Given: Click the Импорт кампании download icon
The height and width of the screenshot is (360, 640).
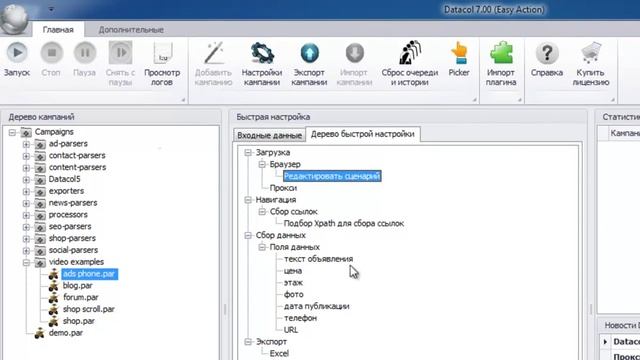Looking at the screenshot, I should tap(354, 53).
